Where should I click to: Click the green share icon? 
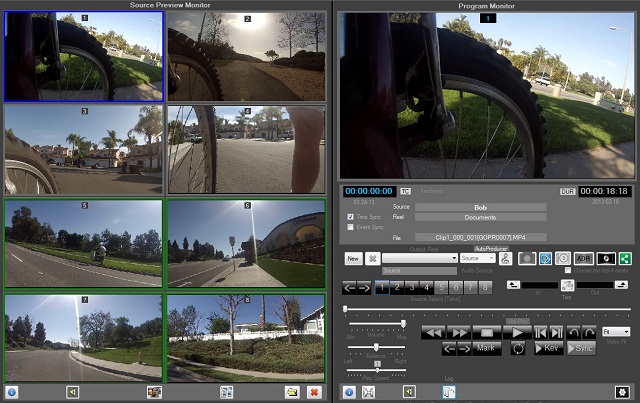625,258
